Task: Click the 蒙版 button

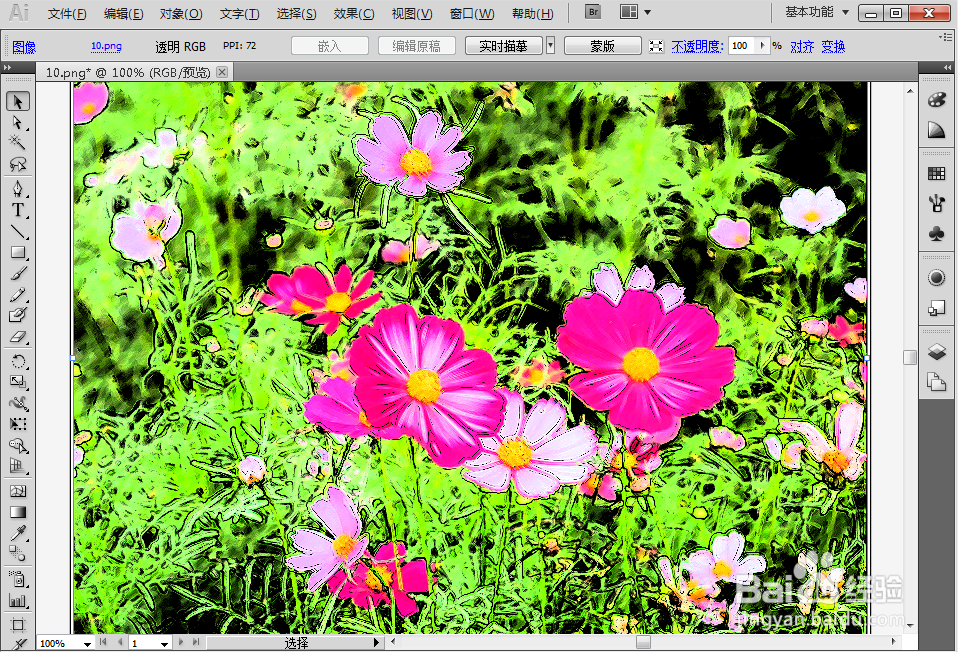Action: pos(602,46)
